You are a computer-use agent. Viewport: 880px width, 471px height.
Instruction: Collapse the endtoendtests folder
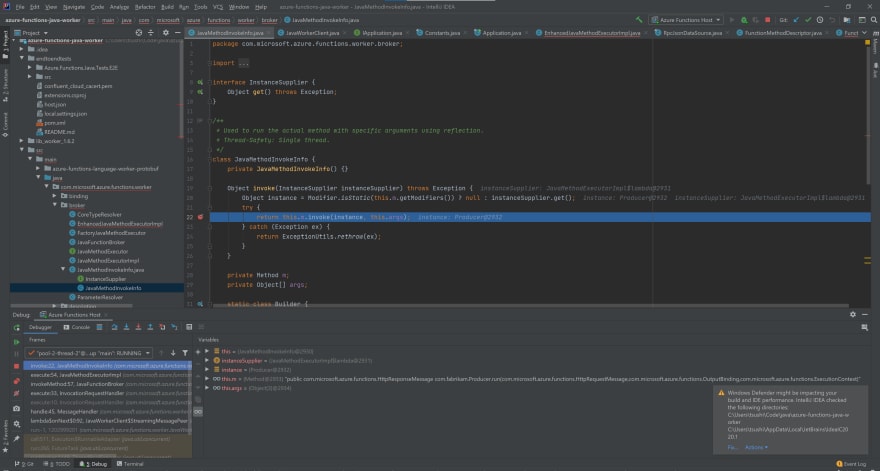(x=22, y=58)
